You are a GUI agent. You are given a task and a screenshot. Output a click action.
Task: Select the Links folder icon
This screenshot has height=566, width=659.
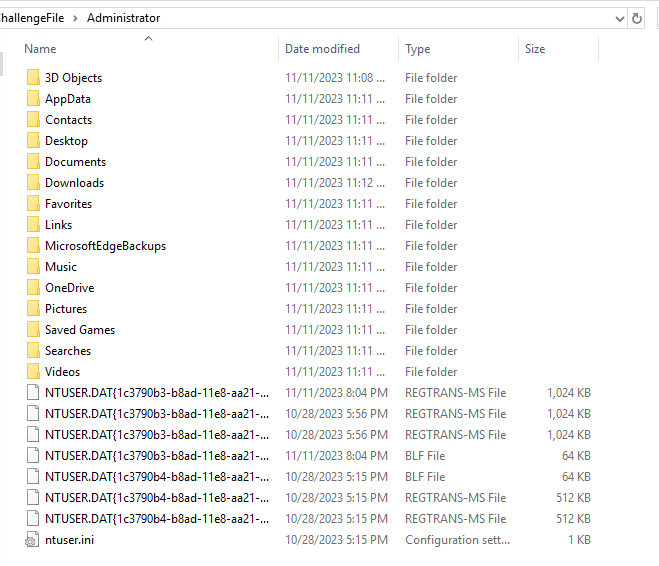pyautogui.click(x=33, y=225)
